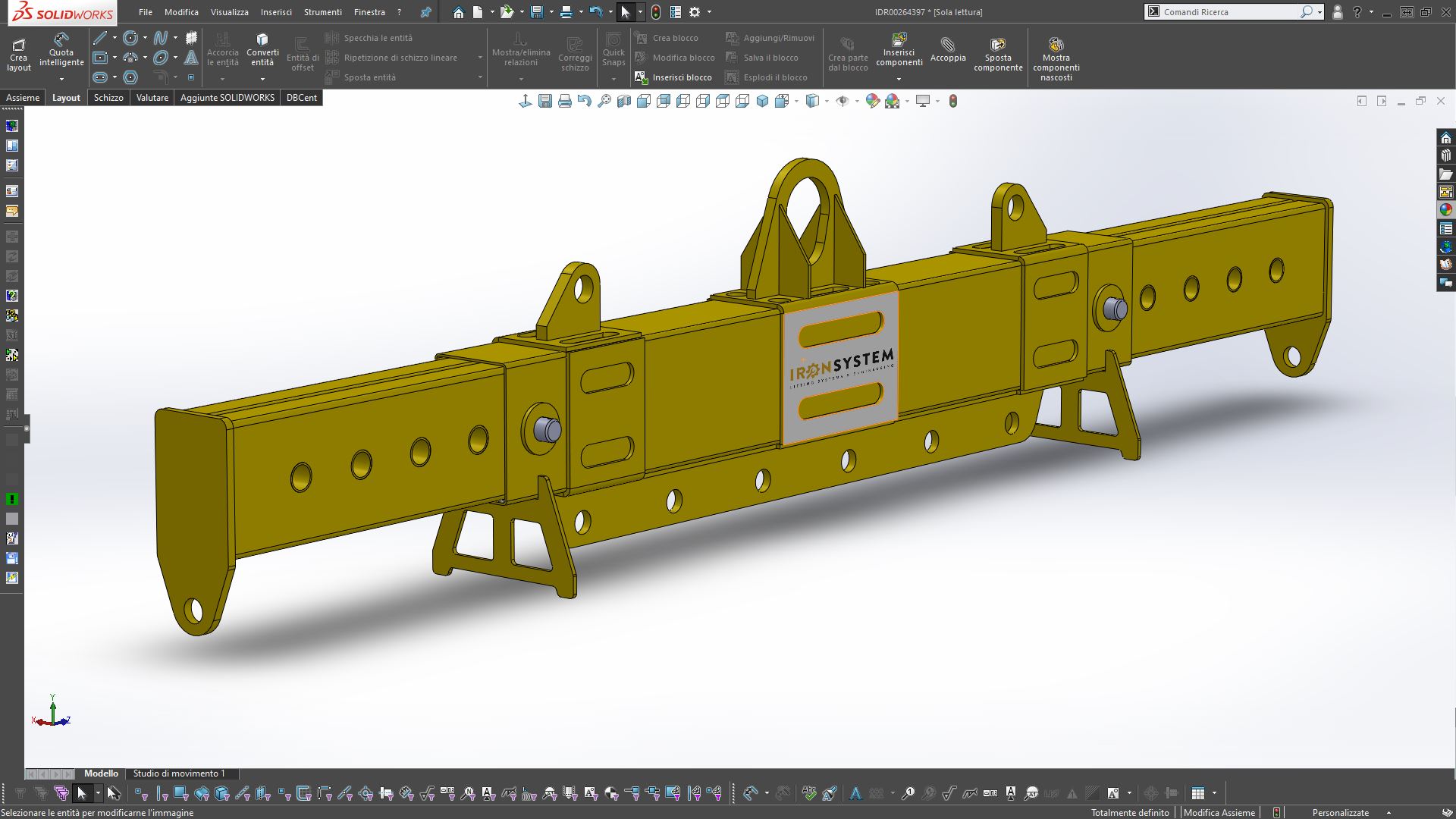Switch to the Assieme ribbon tab
The height and width of the screenshot is (819, 1456).
[23, 98]
